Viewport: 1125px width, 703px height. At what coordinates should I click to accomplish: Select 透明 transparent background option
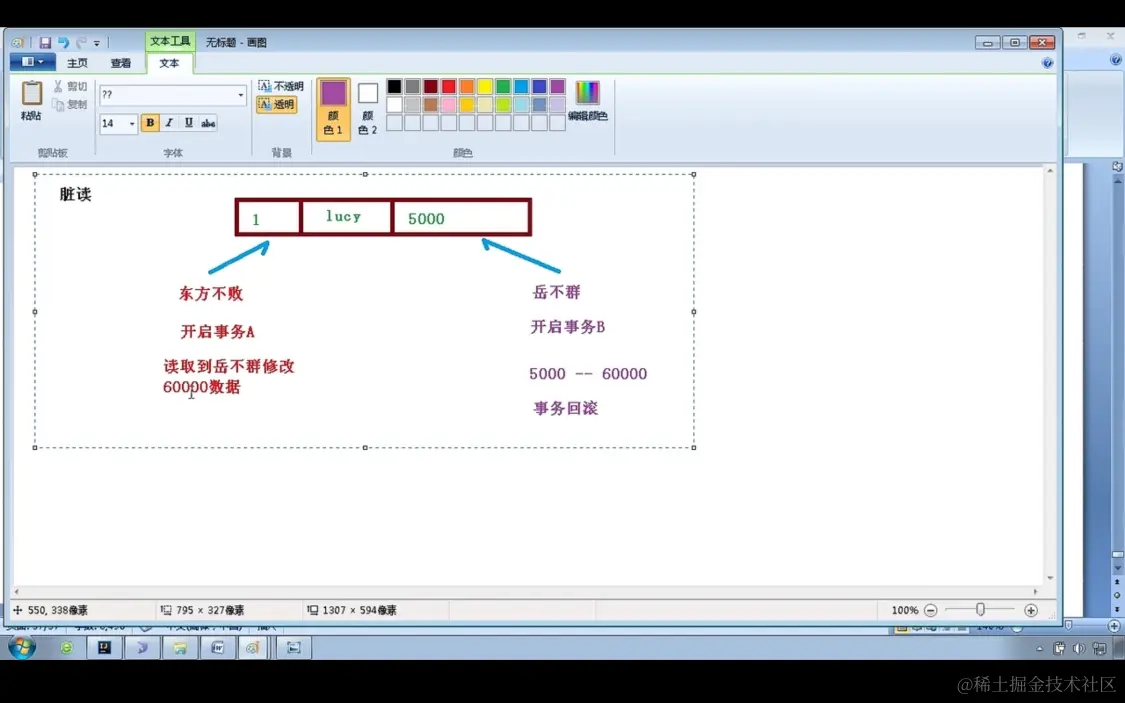pos(276,105)
